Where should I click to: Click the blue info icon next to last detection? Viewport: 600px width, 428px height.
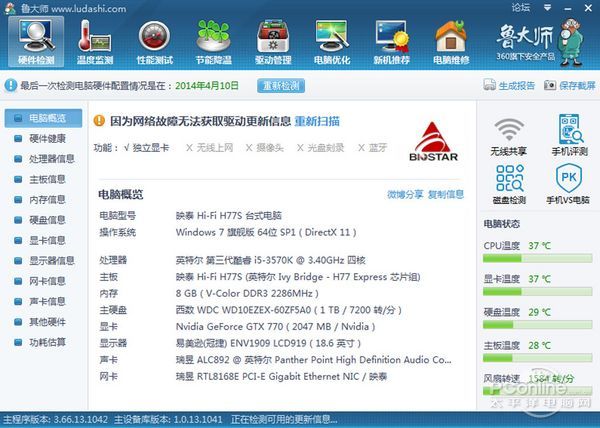click(x=11, y=85)
